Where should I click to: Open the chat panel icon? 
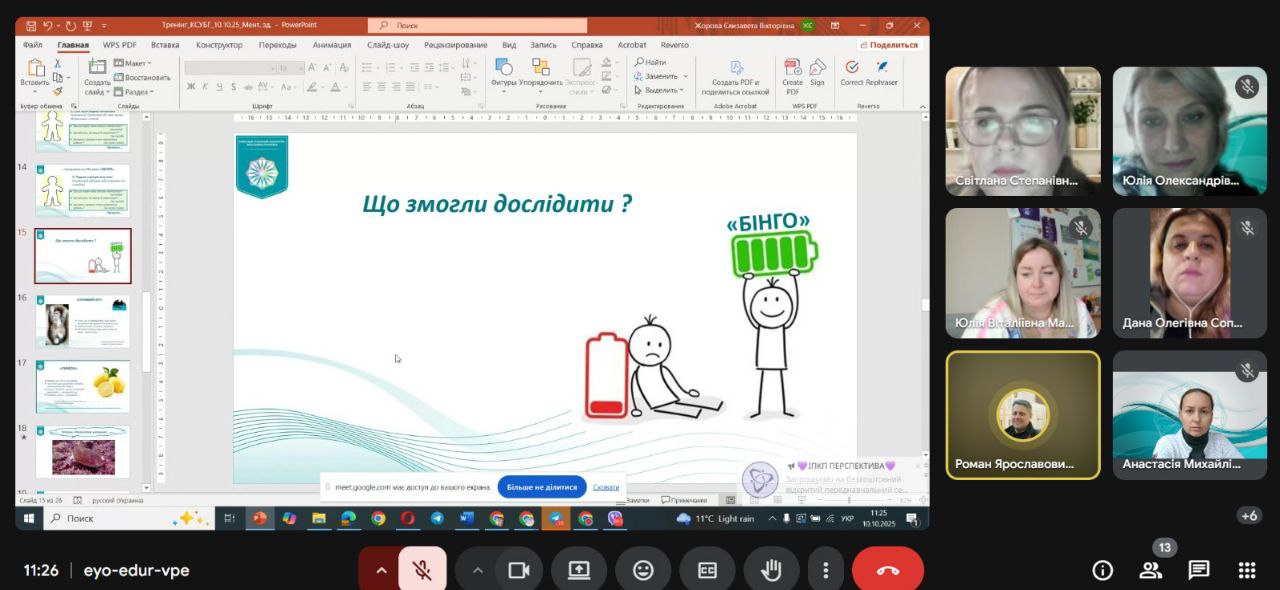[1198, 570]
